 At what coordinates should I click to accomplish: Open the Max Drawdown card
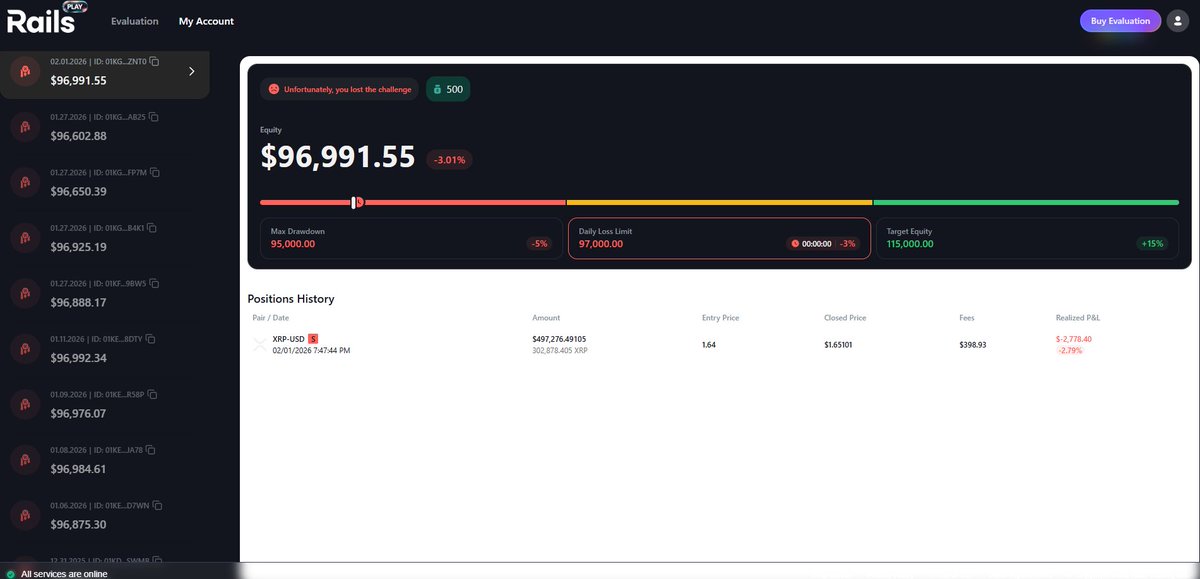click(x=411, y=238)
